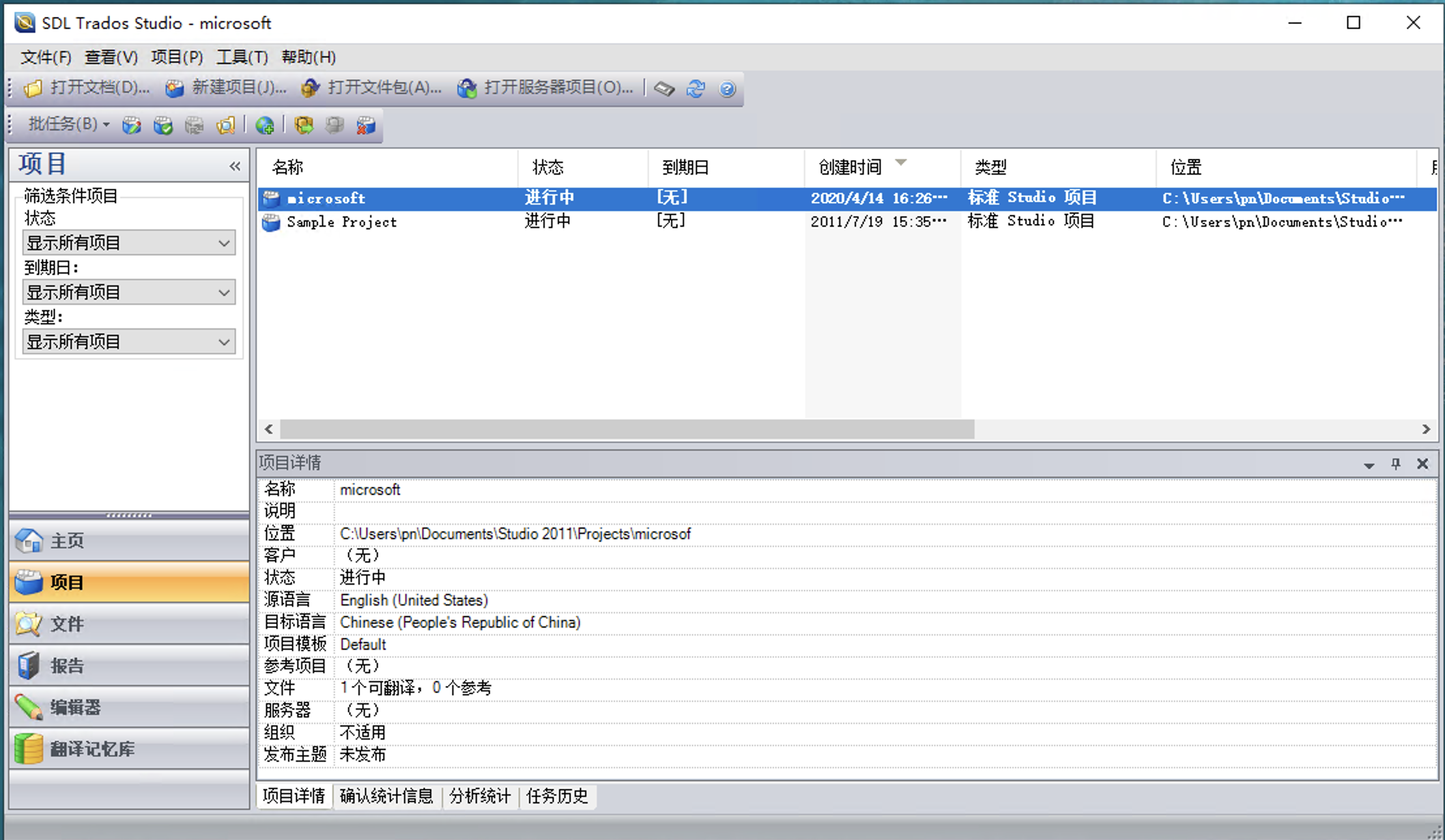Screen dimensions: 1445x840
Task: Pin the 项目详情 panel
Action: pyautogui.click(x=1395, y=463)
